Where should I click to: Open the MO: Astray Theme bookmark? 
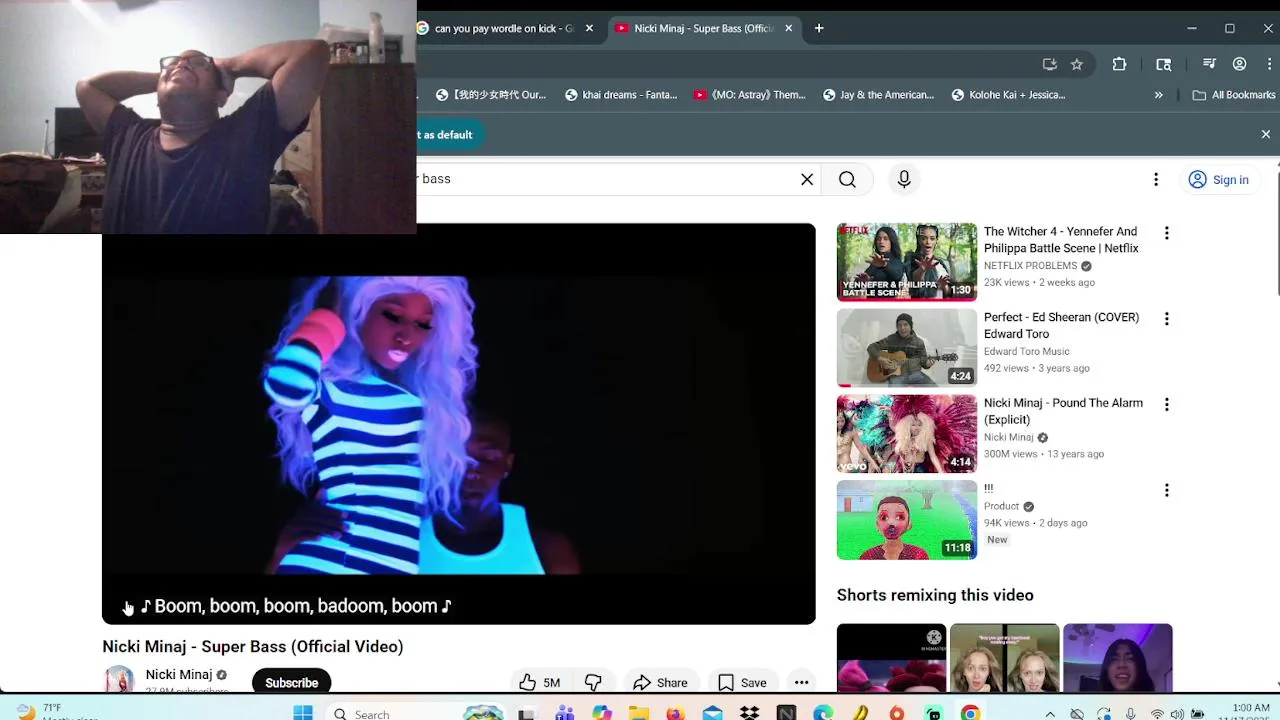[750, 95]
